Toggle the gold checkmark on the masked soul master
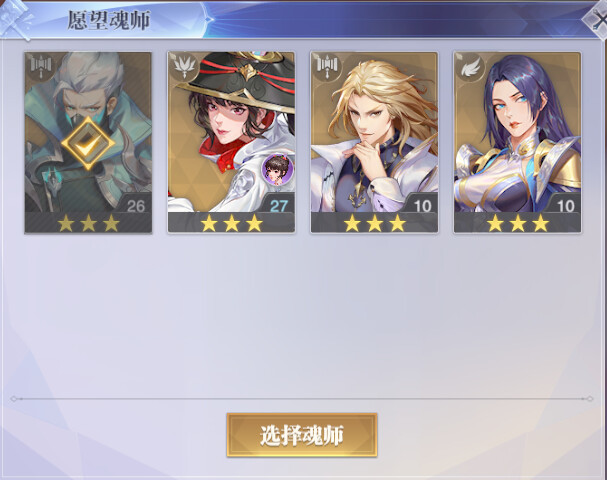 (x=88, y=143)
